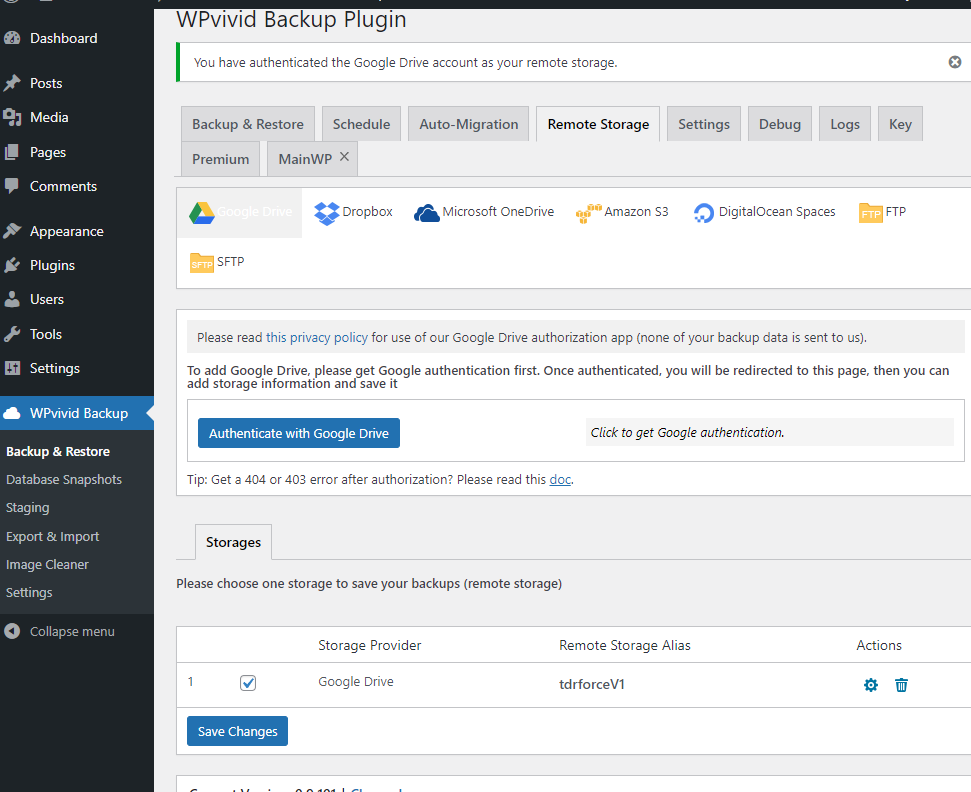Delete tdrforceV1 storage with trash icon

click(x=901, y=685)
